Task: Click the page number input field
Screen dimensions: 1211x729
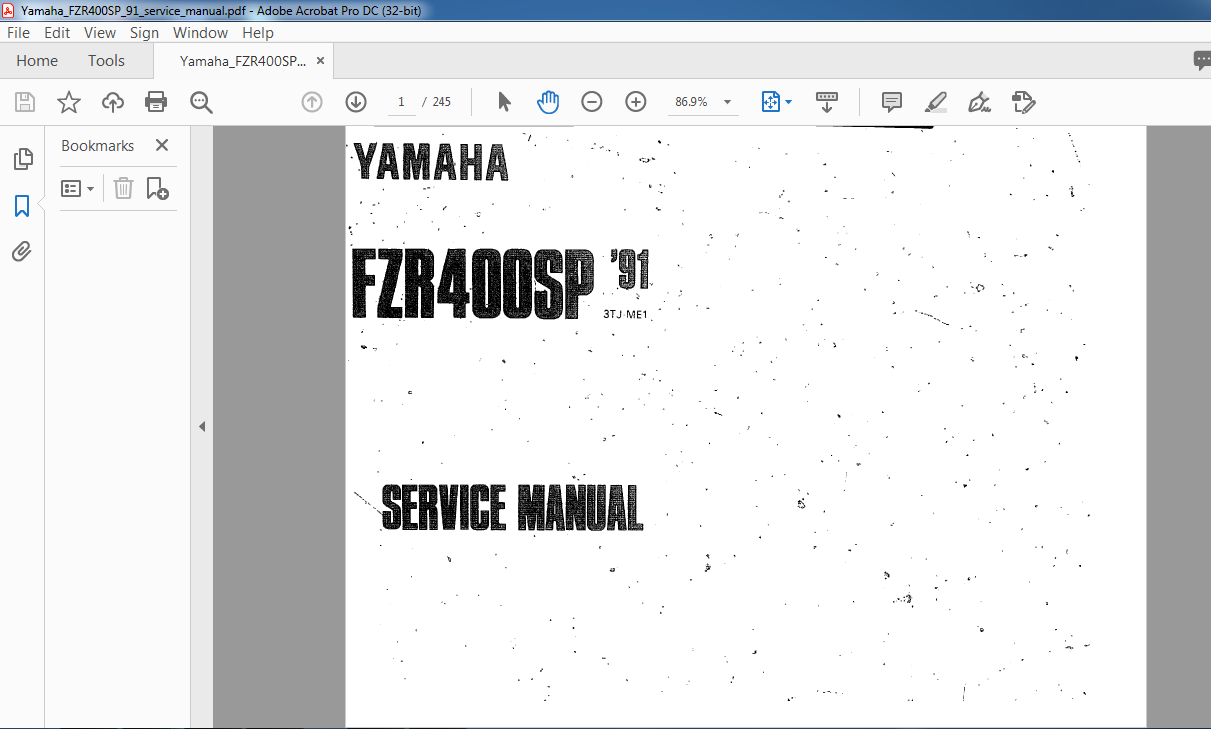Action: coord(401,102)
